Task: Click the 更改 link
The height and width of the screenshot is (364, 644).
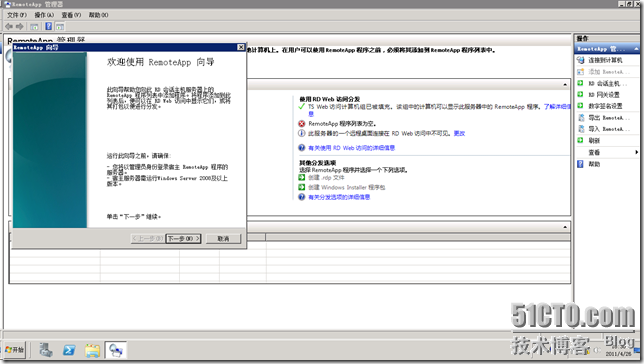Action: [459, 133]
